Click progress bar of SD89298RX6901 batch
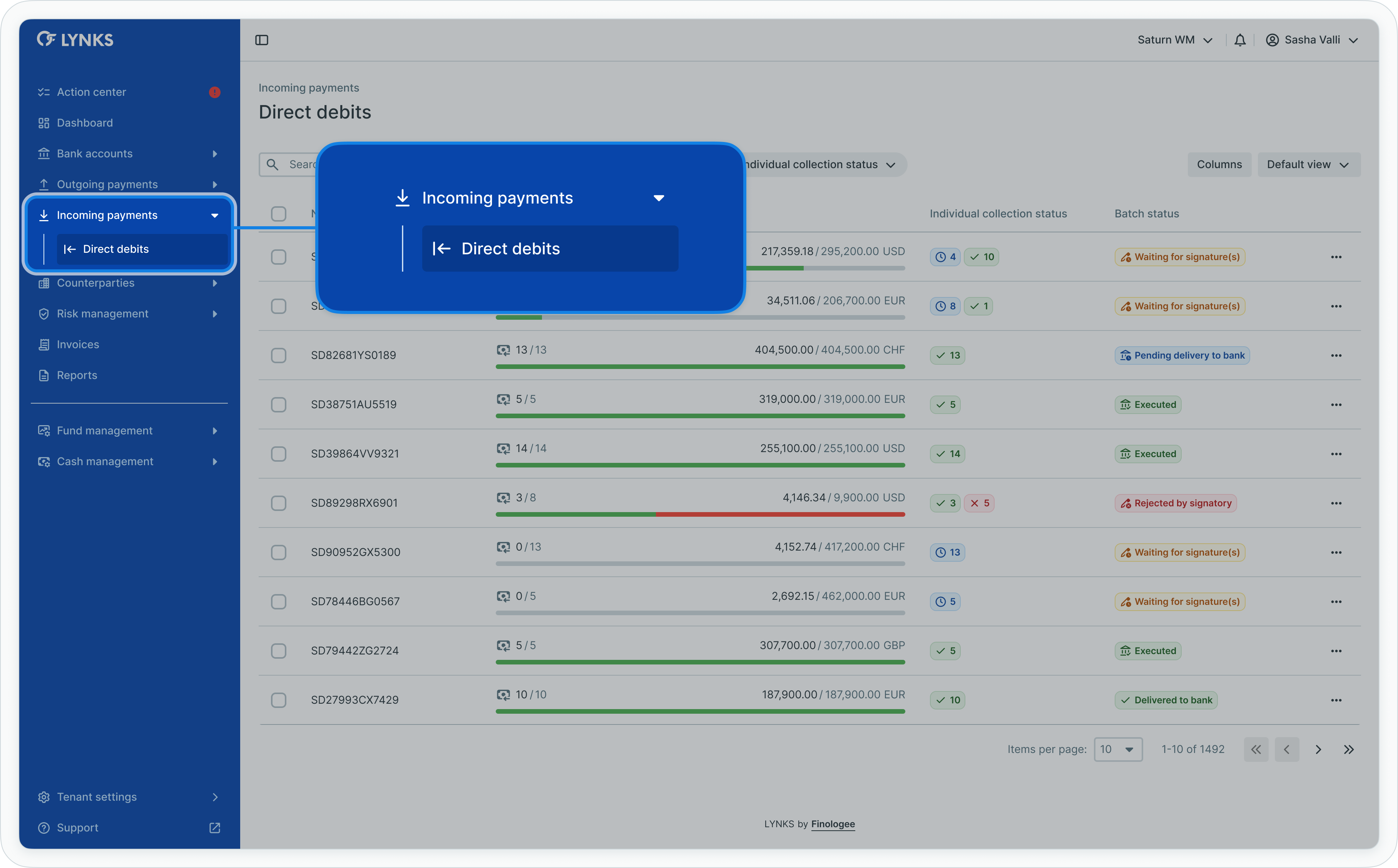This screenshot has height=868, width=1398. 700,514
